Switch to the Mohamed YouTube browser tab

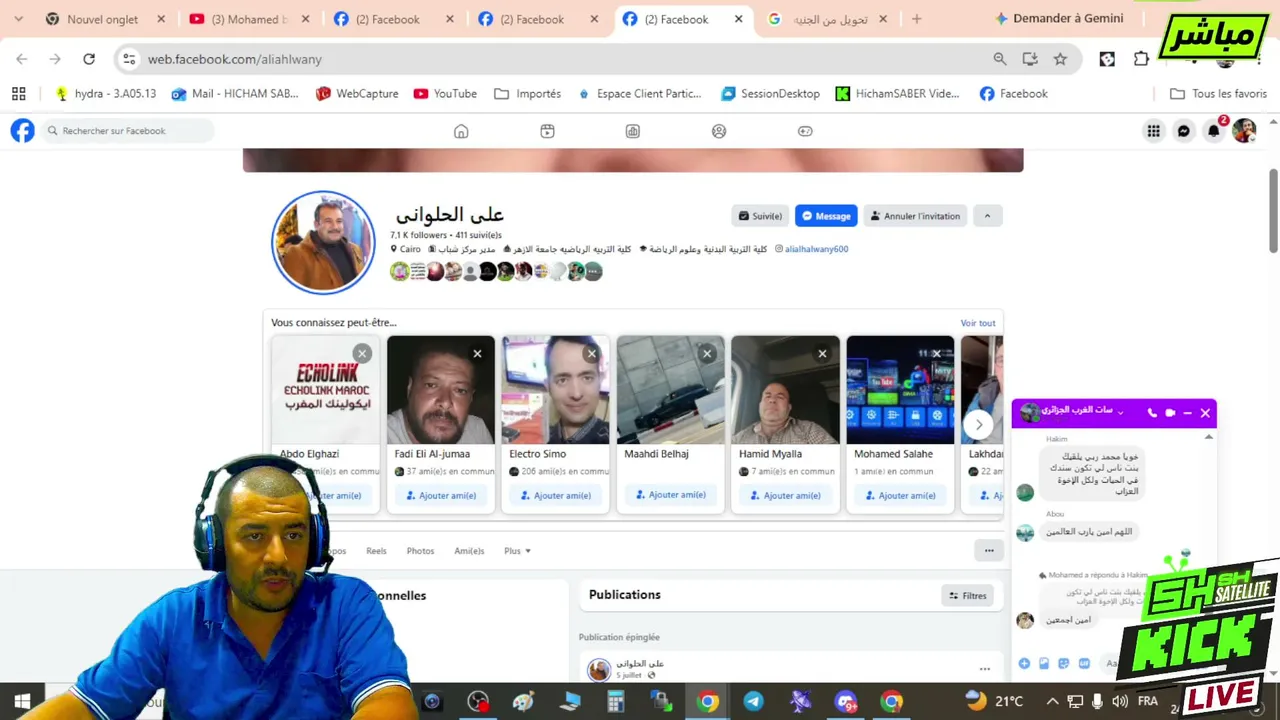pyautogui.click(x=250, y=19)
